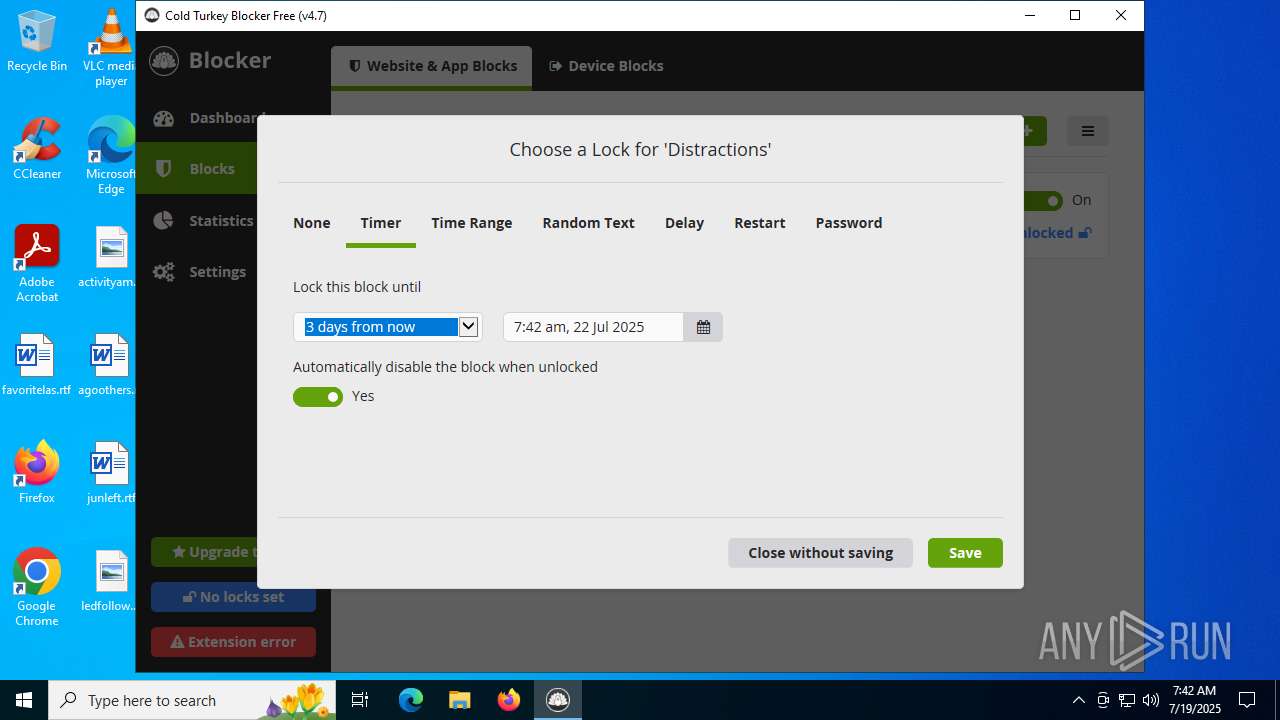Open Google Chrome desktop shortcut
Image resolution: width=1280 pixels, height=720 pixels.
coord(37,588)
